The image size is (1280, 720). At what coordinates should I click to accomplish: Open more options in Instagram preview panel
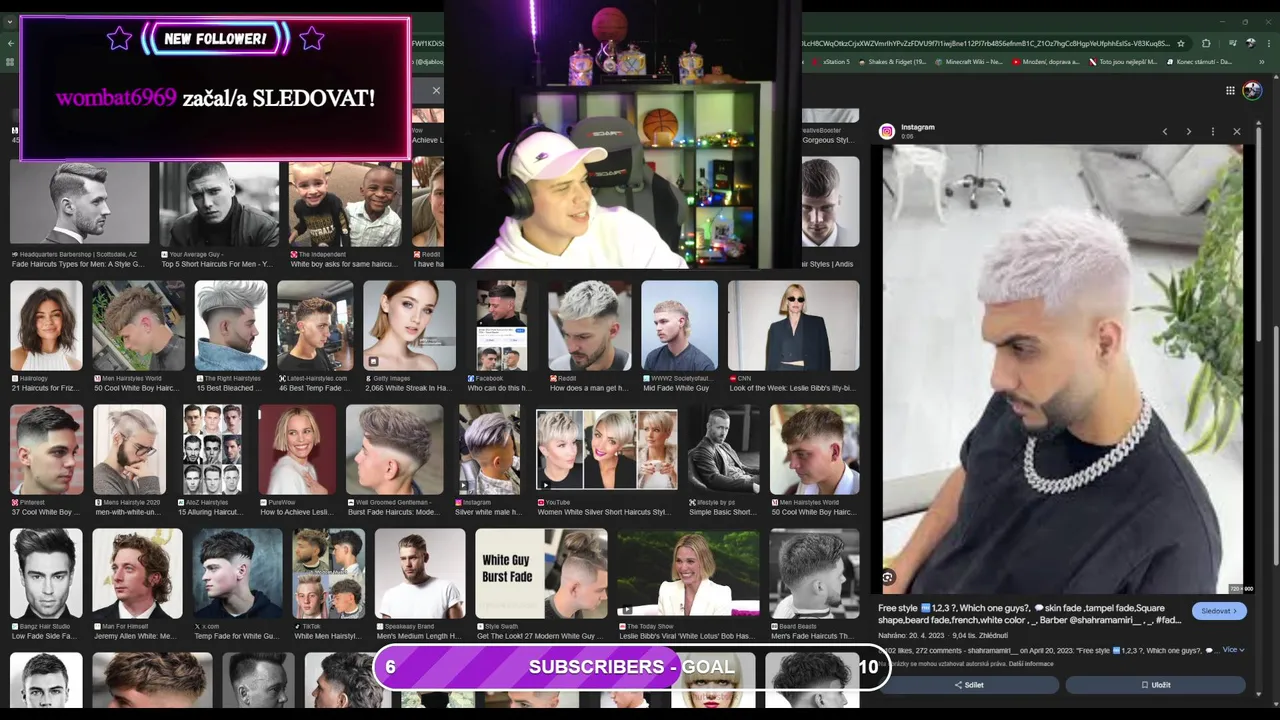click(1213, 131)
